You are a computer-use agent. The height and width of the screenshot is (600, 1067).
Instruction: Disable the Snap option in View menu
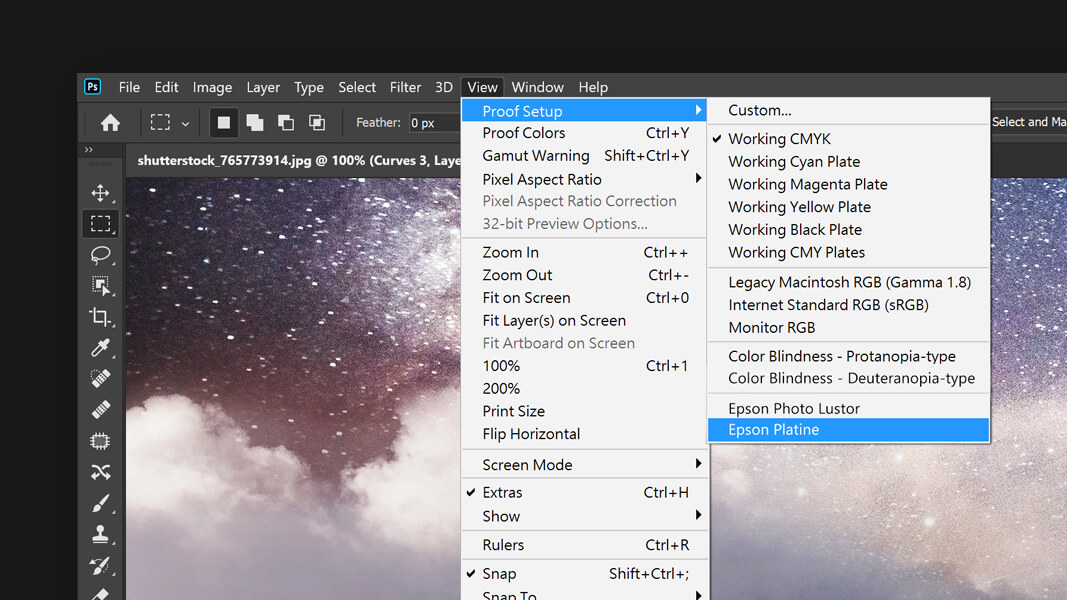(499, 573)
